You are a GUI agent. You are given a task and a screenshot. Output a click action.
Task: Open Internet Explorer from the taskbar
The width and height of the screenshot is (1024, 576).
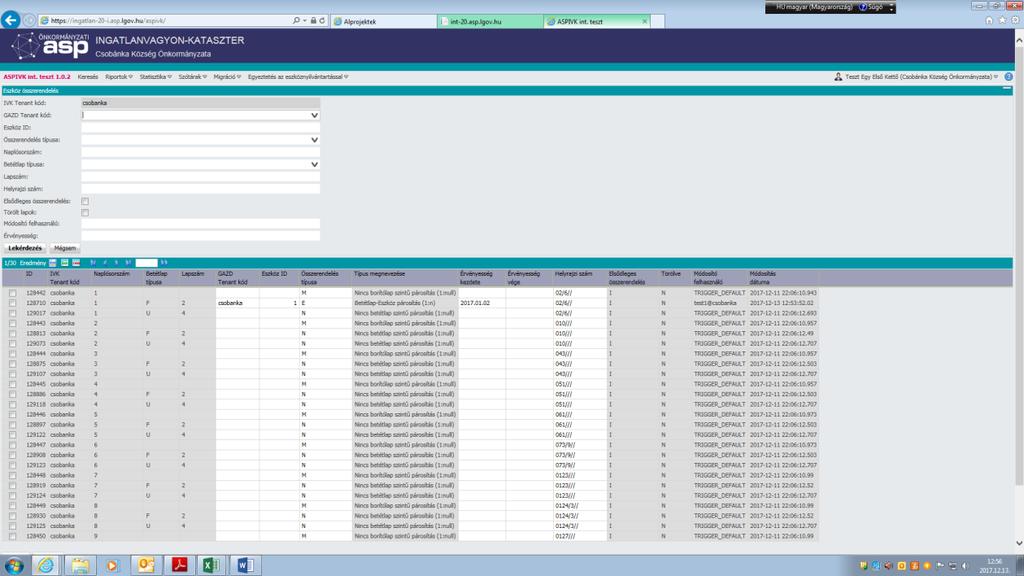tap(46, 565)
